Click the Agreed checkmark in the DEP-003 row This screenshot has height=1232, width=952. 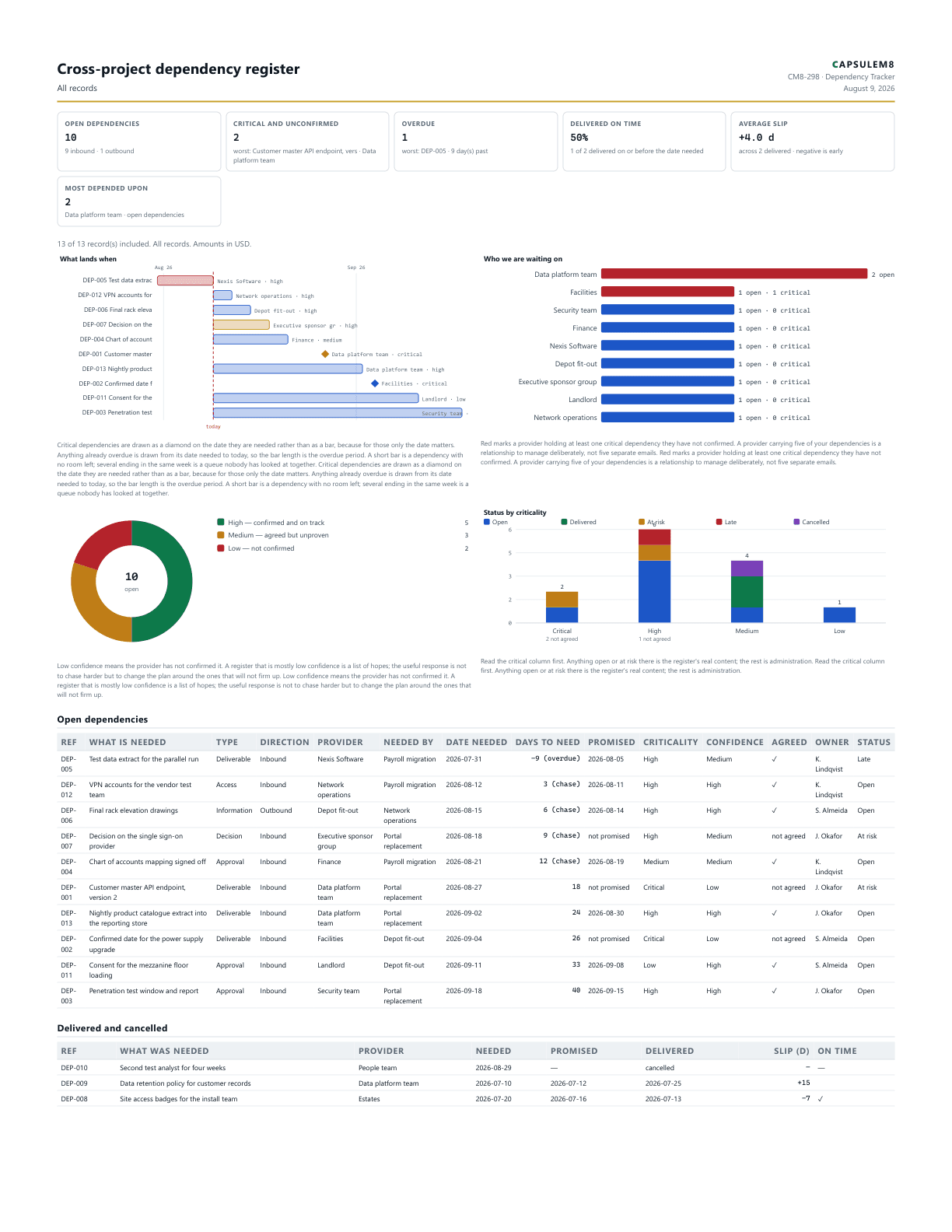click(775, 991)
